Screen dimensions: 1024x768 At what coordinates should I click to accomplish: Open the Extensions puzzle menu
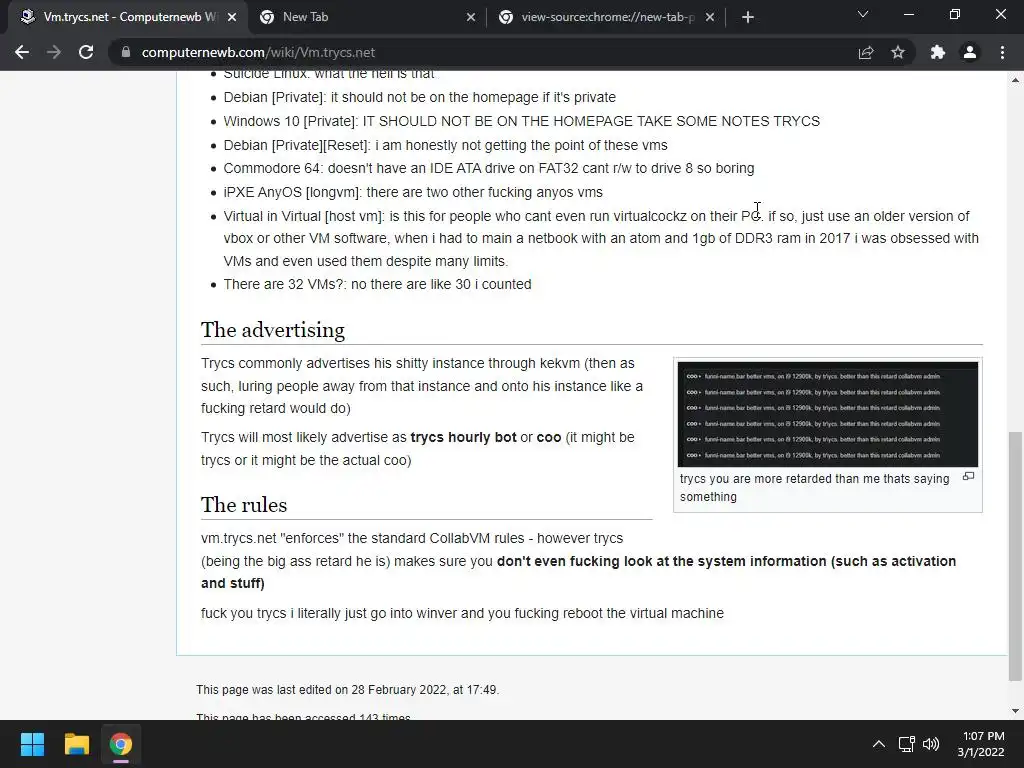pyautogui.click(x=938, y=52)
